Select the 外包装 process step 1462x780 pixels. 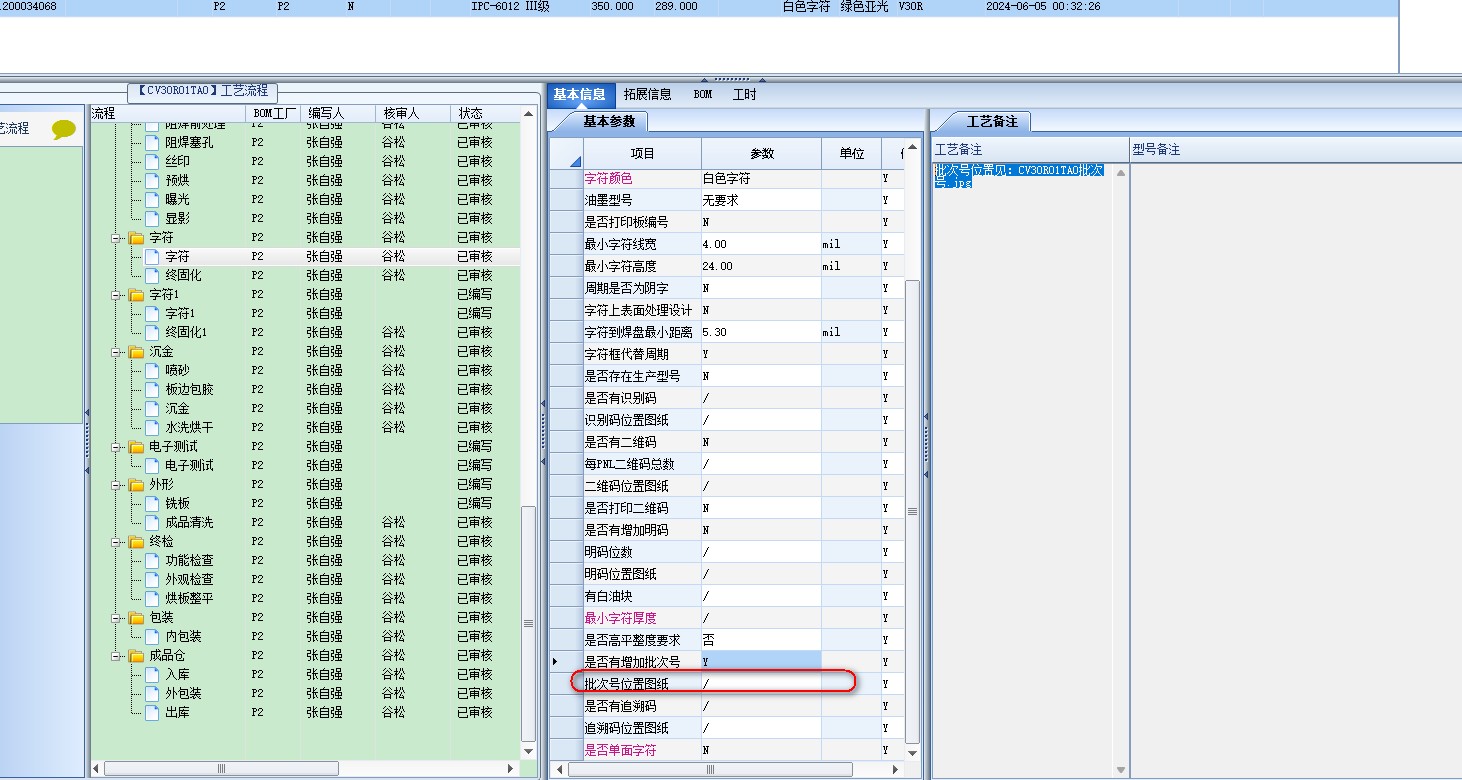click(x=183, y=694)
